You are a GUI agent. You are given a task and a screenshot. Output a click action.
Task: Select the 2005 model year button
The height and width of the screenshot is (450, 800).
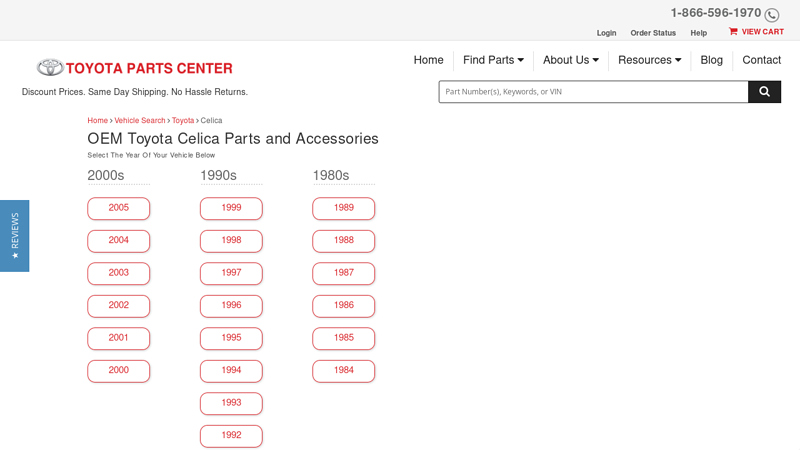point(119,208)
